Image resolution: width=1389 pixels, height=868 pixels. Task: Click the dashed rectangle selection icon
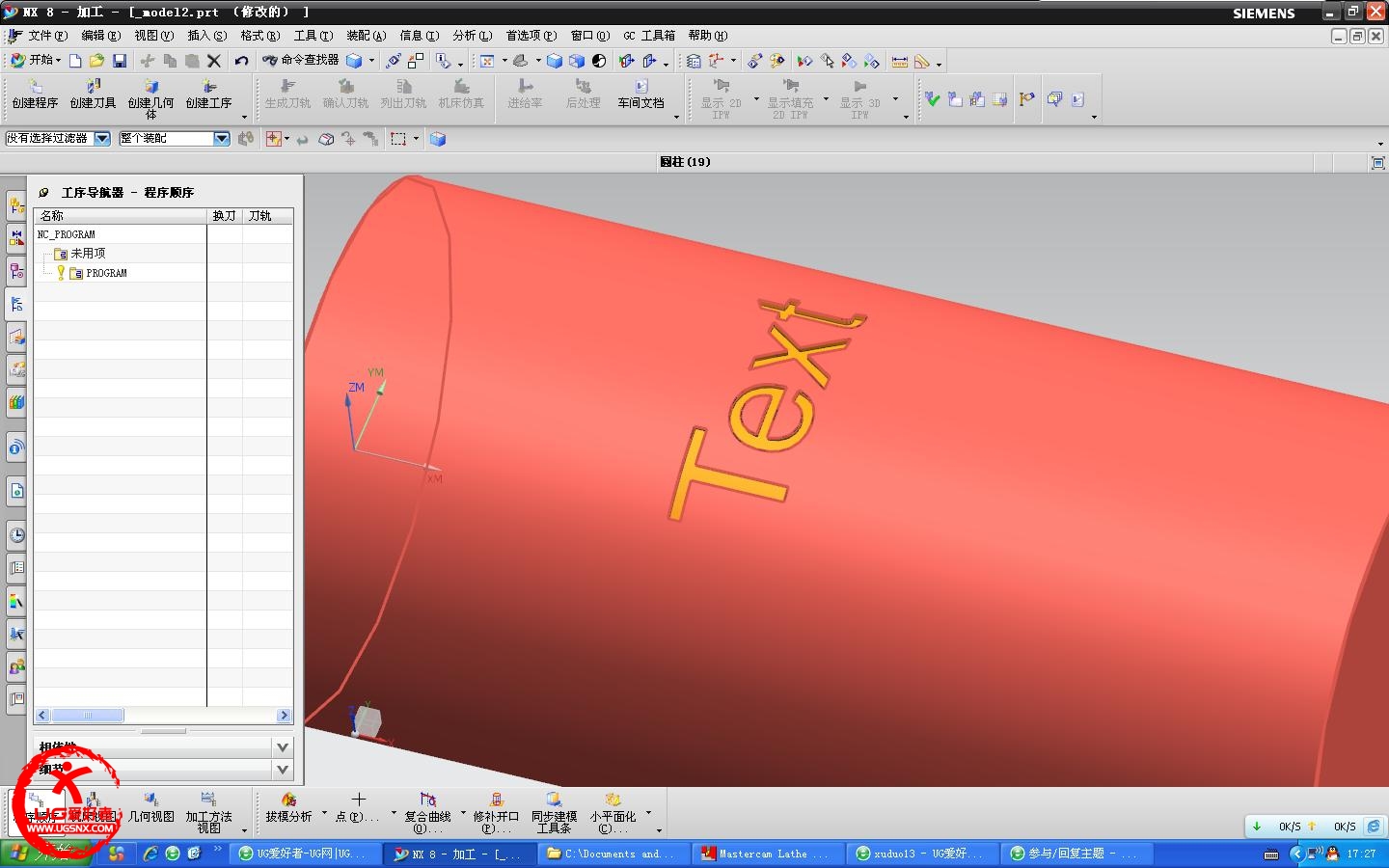coord(398,139)
